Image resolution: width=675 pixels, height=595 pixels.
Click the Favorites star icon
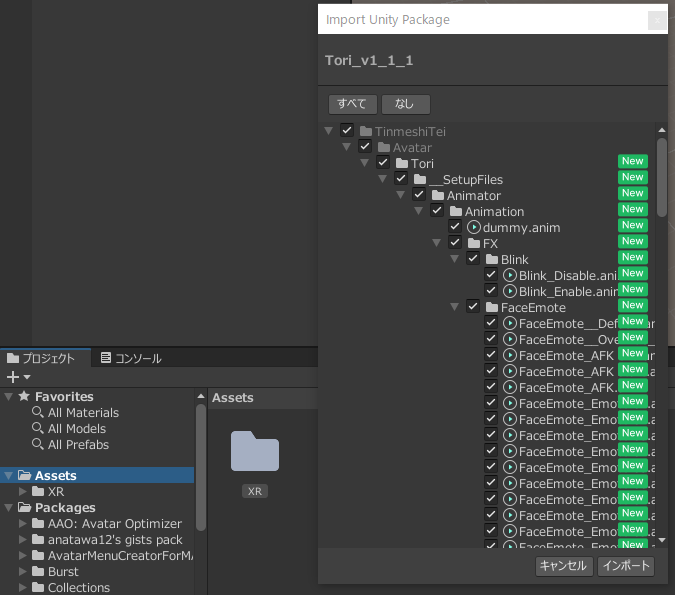(x=24, y=396)
